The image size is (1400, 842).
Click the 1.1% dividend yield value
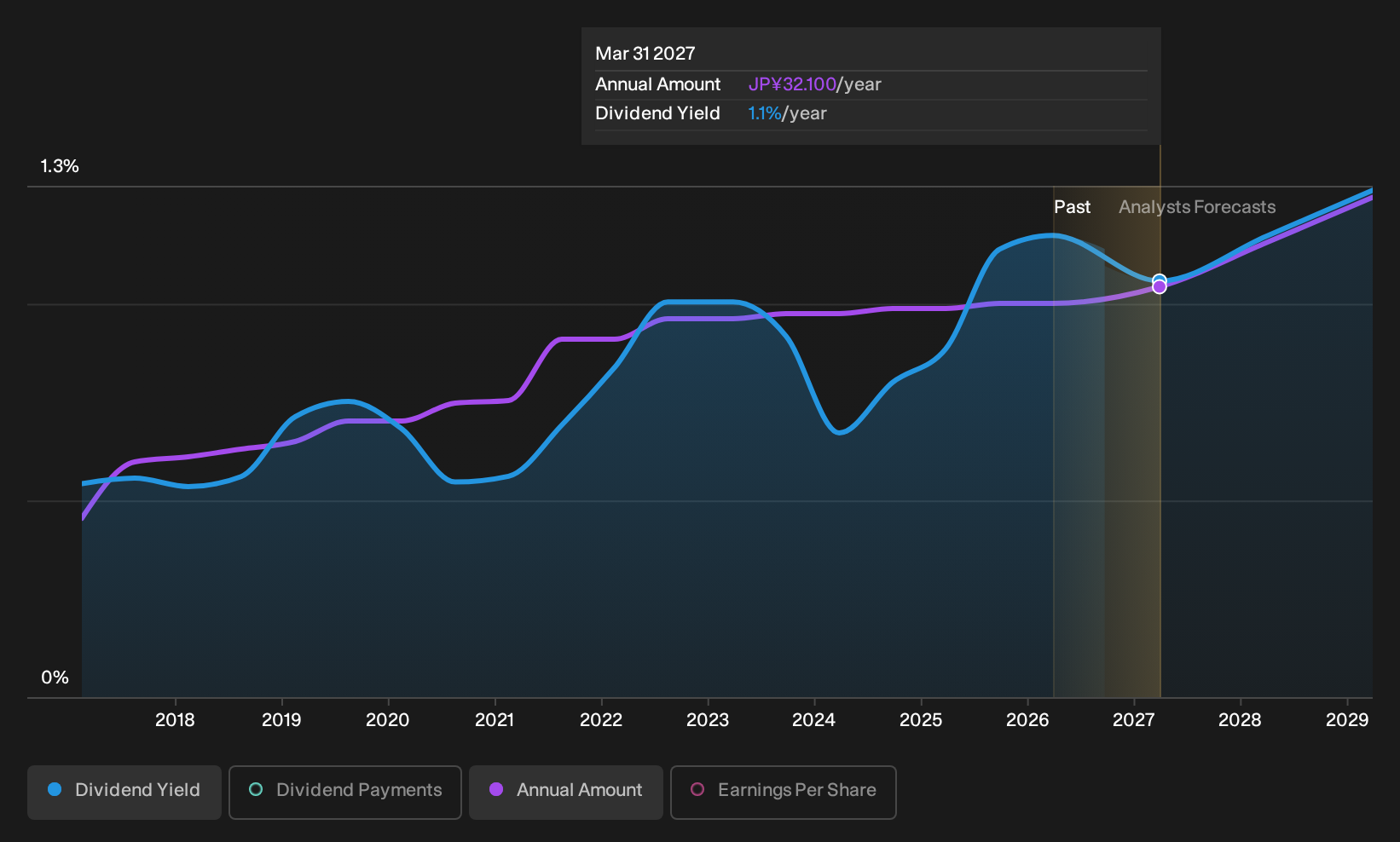(765, 113)
